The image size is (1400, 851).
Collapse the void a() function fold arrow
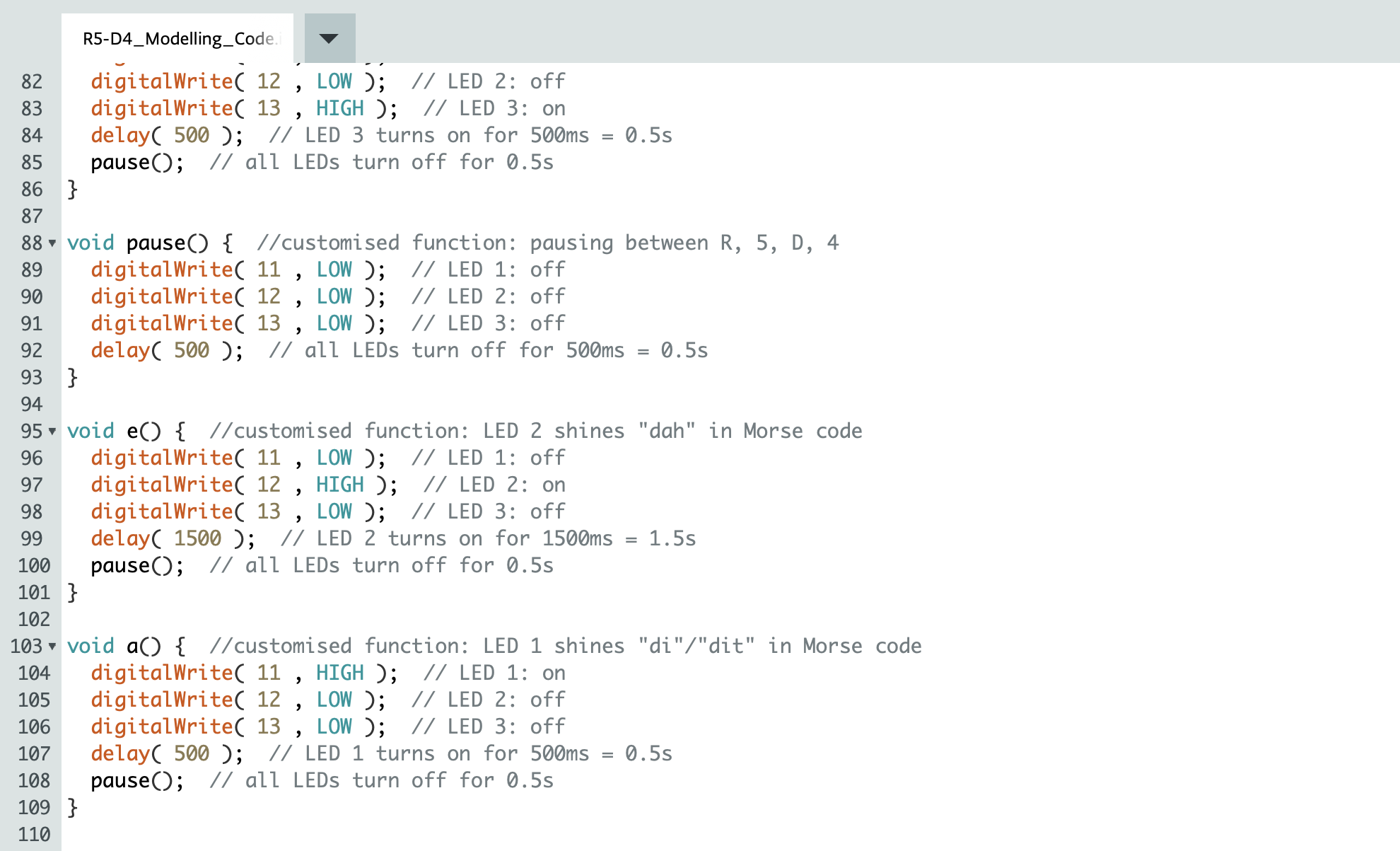(x=52, y=647)
